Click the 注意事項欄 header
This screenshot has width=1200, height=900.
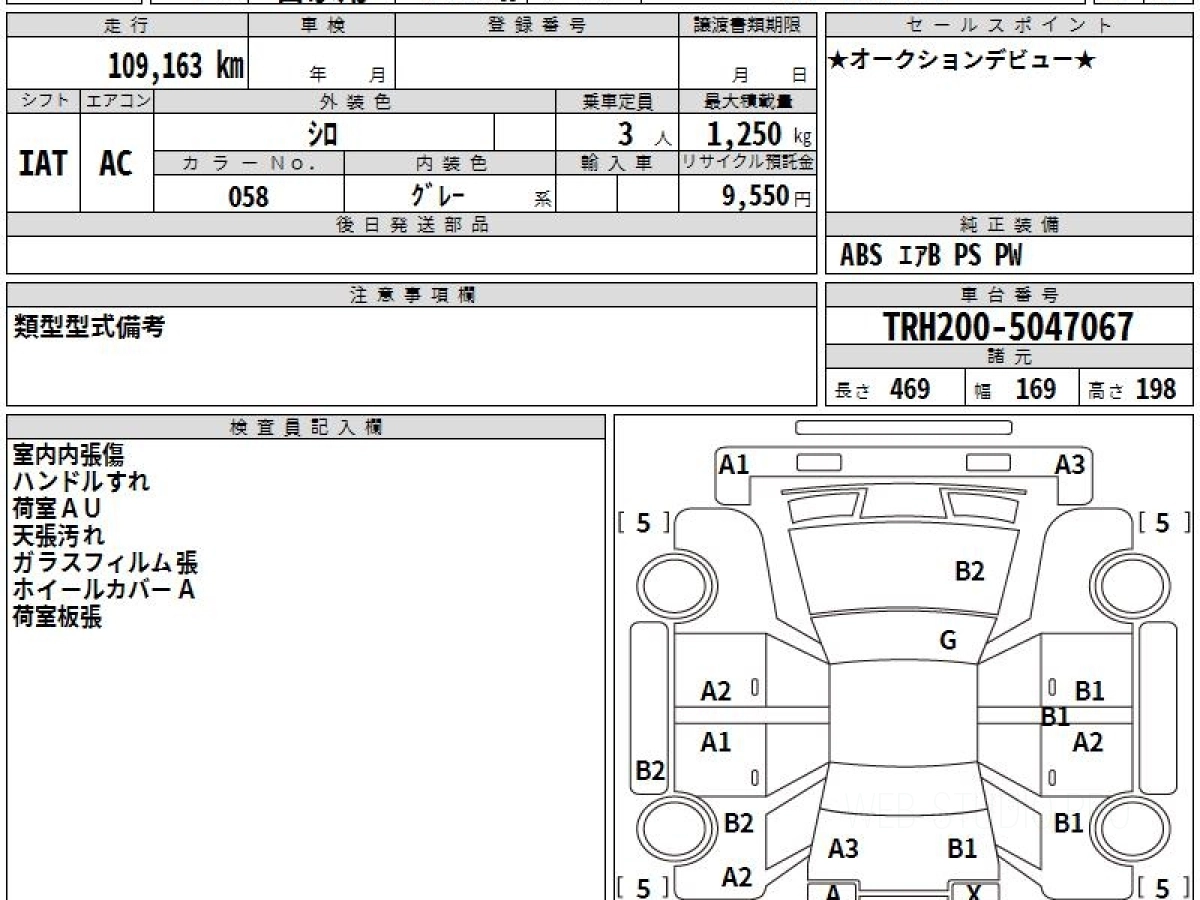pos(412,295)
